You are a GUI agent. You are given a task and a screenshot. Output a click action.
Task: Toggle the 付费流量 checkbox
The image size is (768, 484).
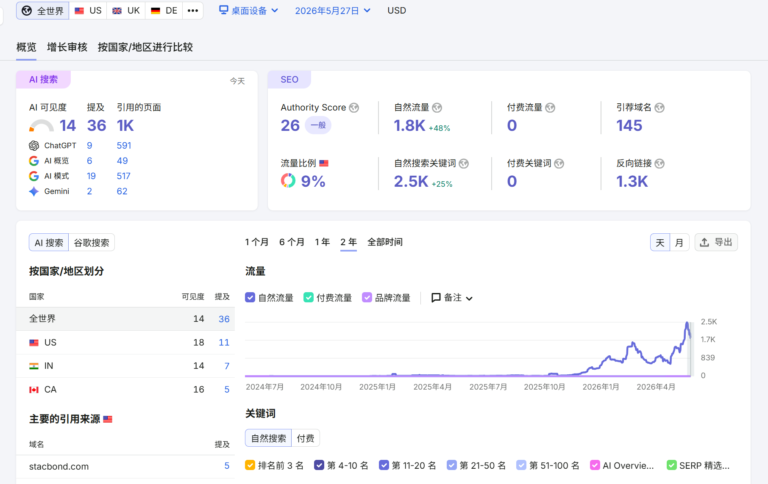point(308,297)
